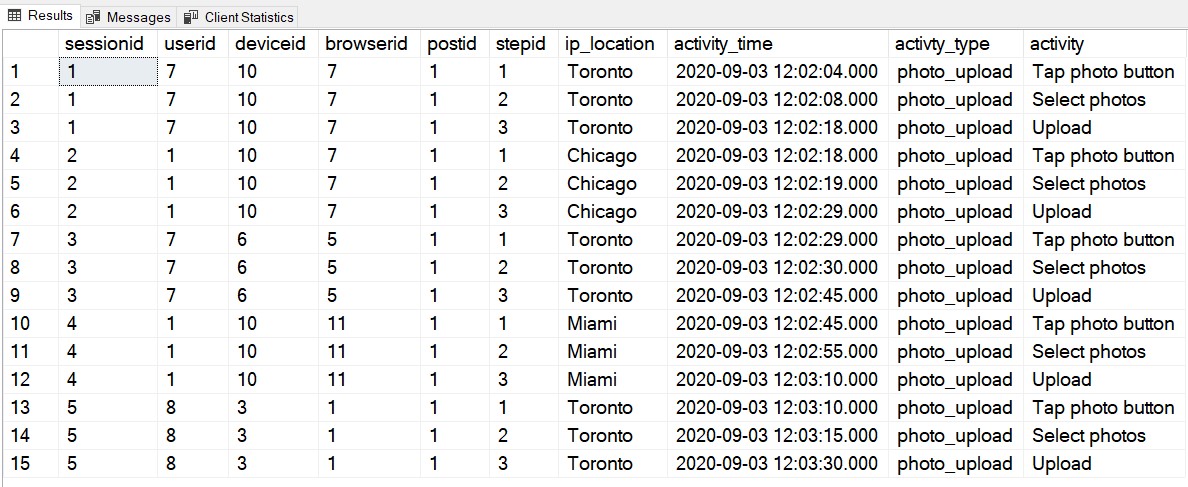Click the Upload cell in row 6
Image resolution: width=1188 pixels, height=487 pixels.
click(1061, 212)
